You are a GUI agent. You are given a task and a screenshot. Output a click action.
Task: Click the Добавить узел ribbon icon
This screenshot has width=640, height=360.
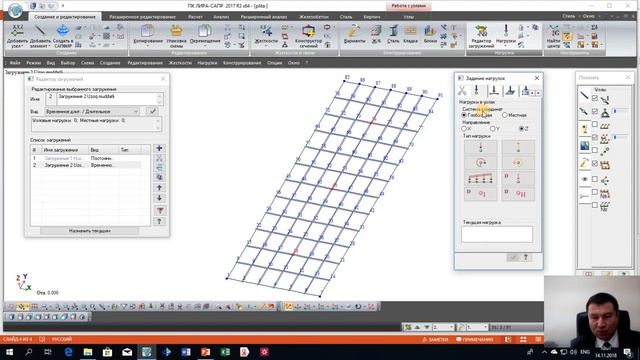[x=17, y=36]
